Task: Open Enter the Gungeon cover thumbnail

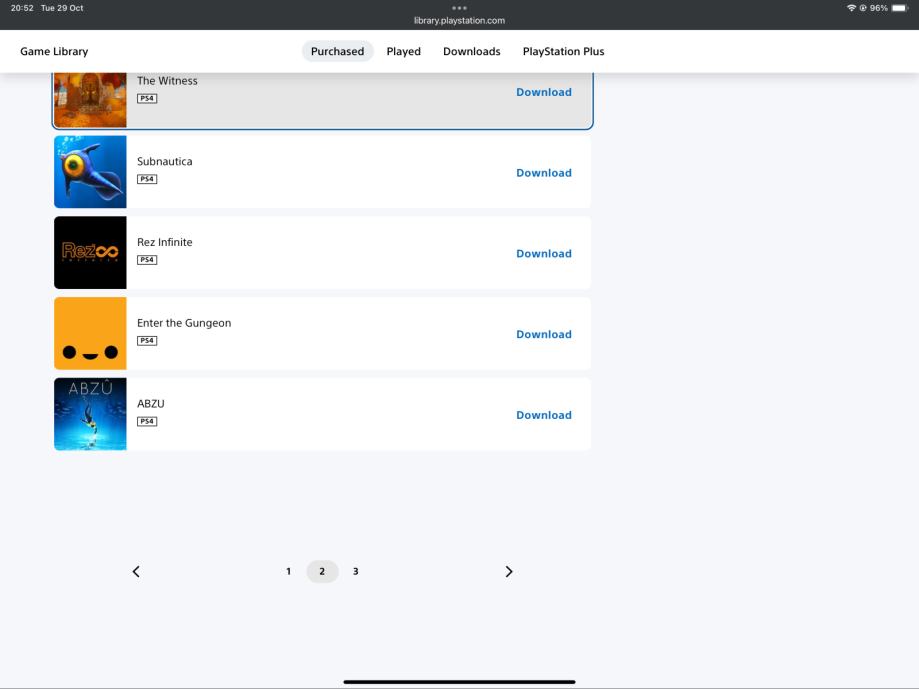Action: [x=90, y=333]
